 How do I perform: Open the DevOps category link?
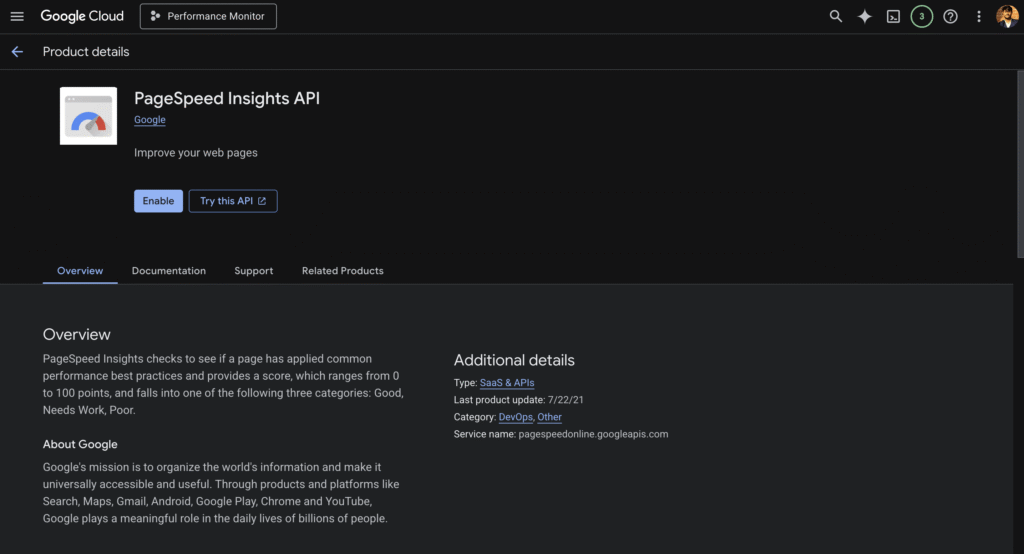(x=515, y=417)
